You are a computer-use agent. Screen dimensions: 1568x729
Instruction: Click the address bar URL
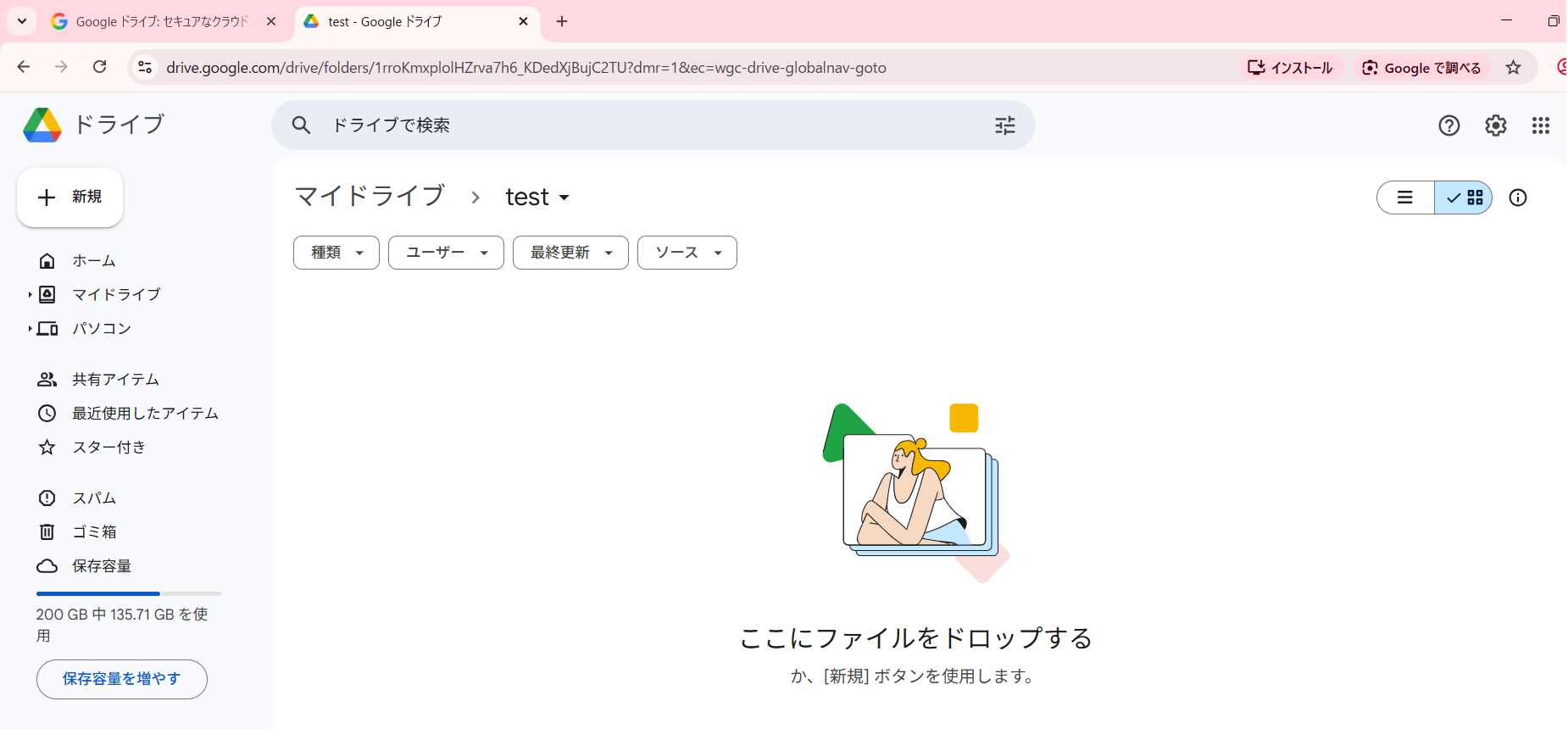click(526, 68)
